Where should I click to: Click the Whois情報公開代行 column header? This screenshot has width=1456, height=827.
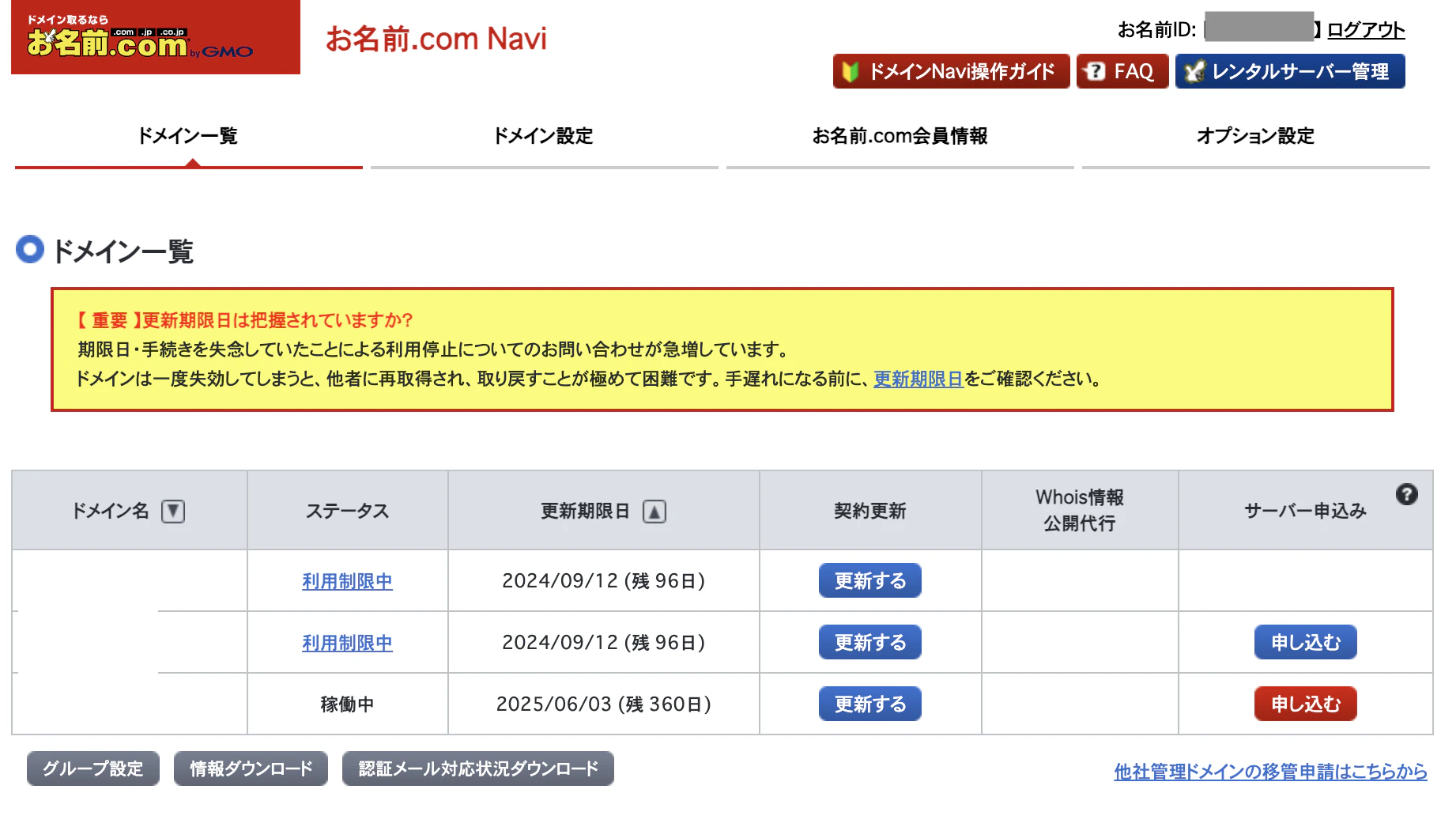1080,510
